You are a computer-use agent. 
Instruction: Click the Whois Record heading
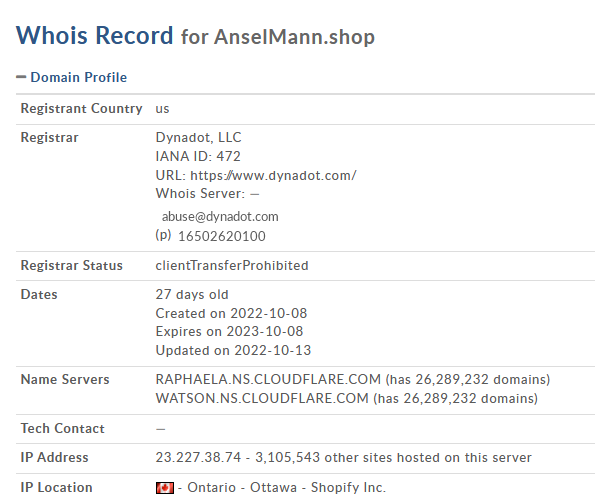[94, 35]
